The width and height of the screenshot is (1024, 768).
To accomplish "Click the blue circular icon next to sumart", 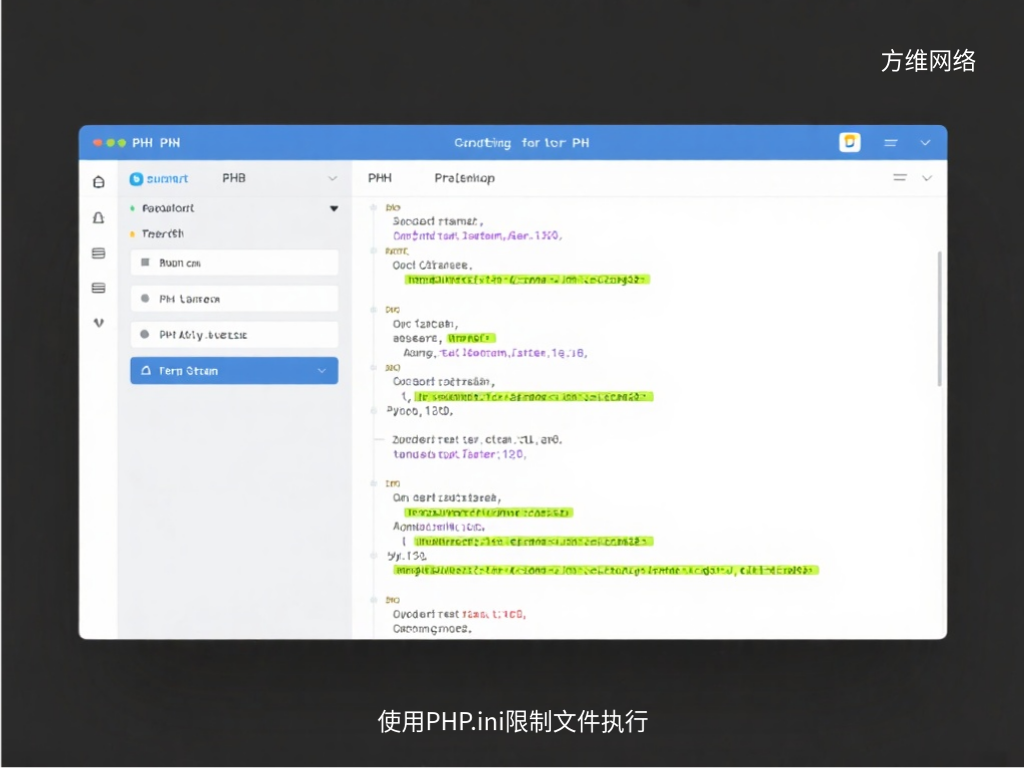I will pyautogui.click(x=136, y=178).
